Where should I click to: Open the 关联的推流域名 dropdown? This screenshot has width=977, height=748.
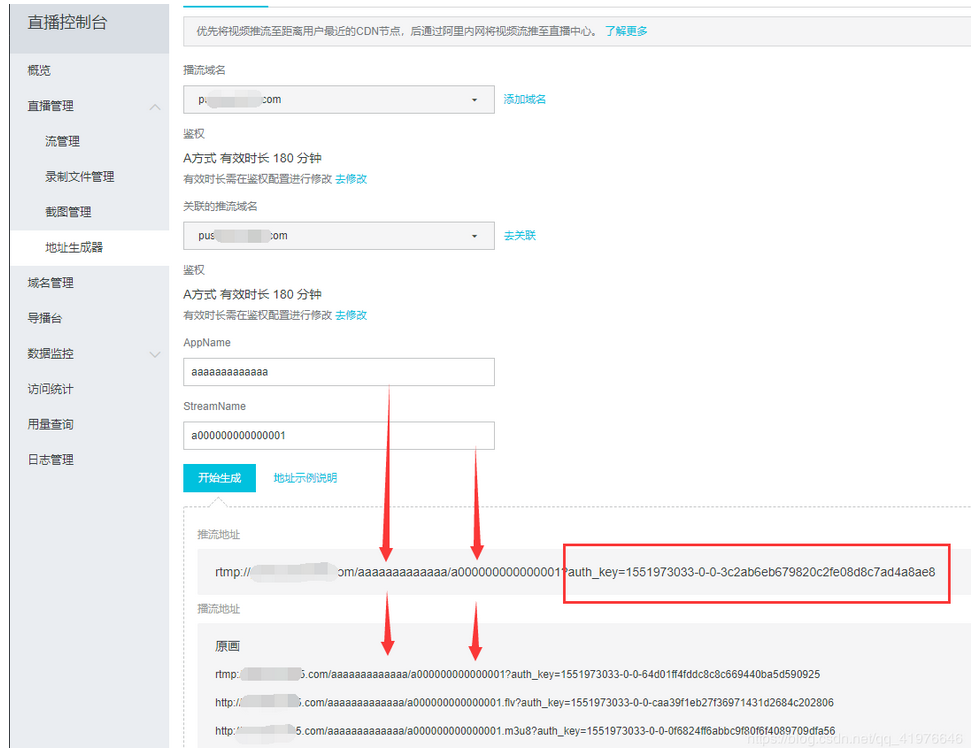click(339, 236)
